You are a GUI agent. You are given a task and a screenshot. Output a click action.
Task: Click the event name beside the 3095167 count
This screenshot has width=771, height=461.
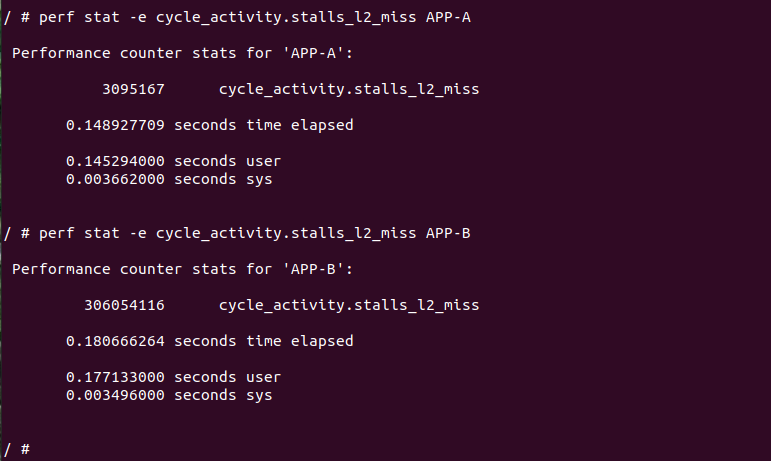[348, 89]
